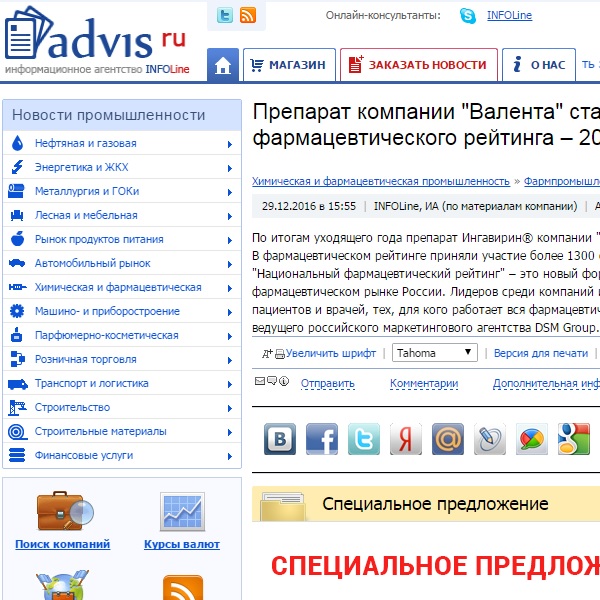Open Автомобильный рынок category
The height and width of the screenshot is (600, 600).
(93, 263)
